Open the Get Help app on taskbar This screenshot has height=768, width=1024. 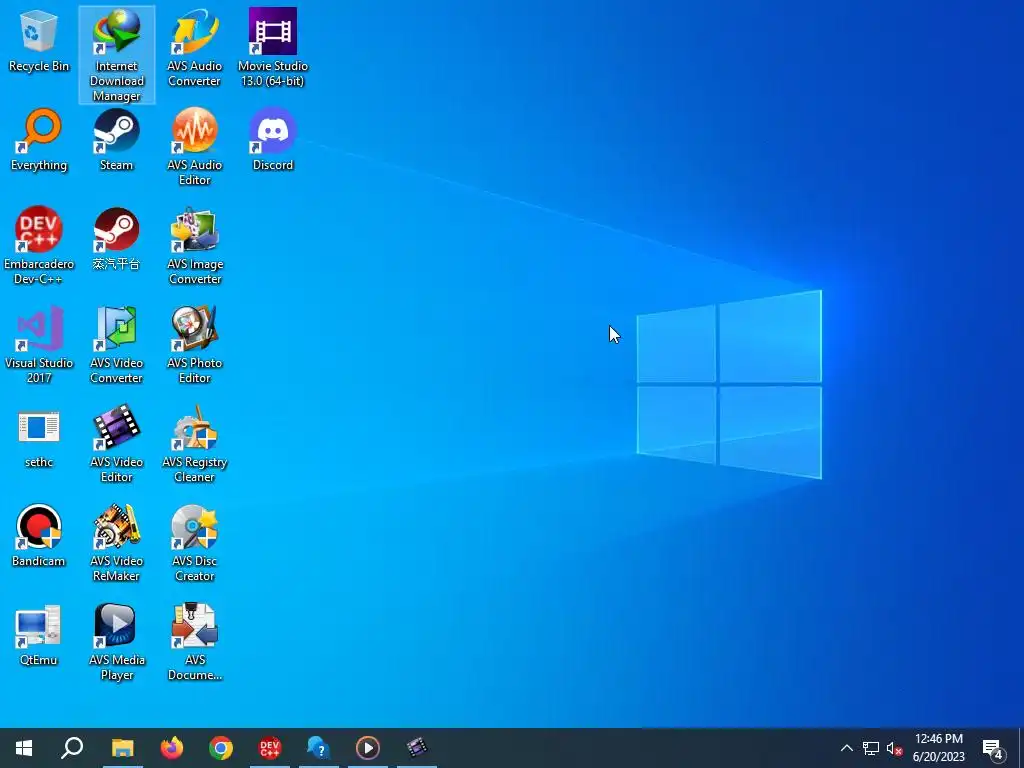tap(319, 748)
